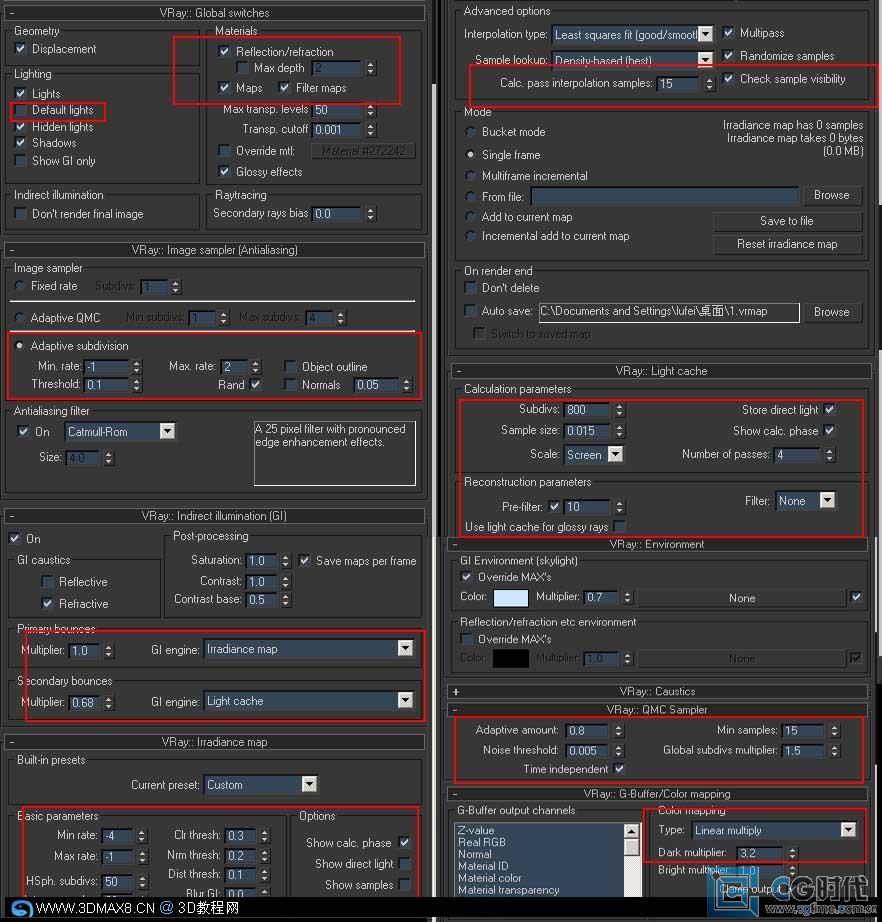Image resolution: width=882 pixels, height=922 pixels.
Task: Open Light cache Scale Screen dropdown
Action: tap(616, 455)
